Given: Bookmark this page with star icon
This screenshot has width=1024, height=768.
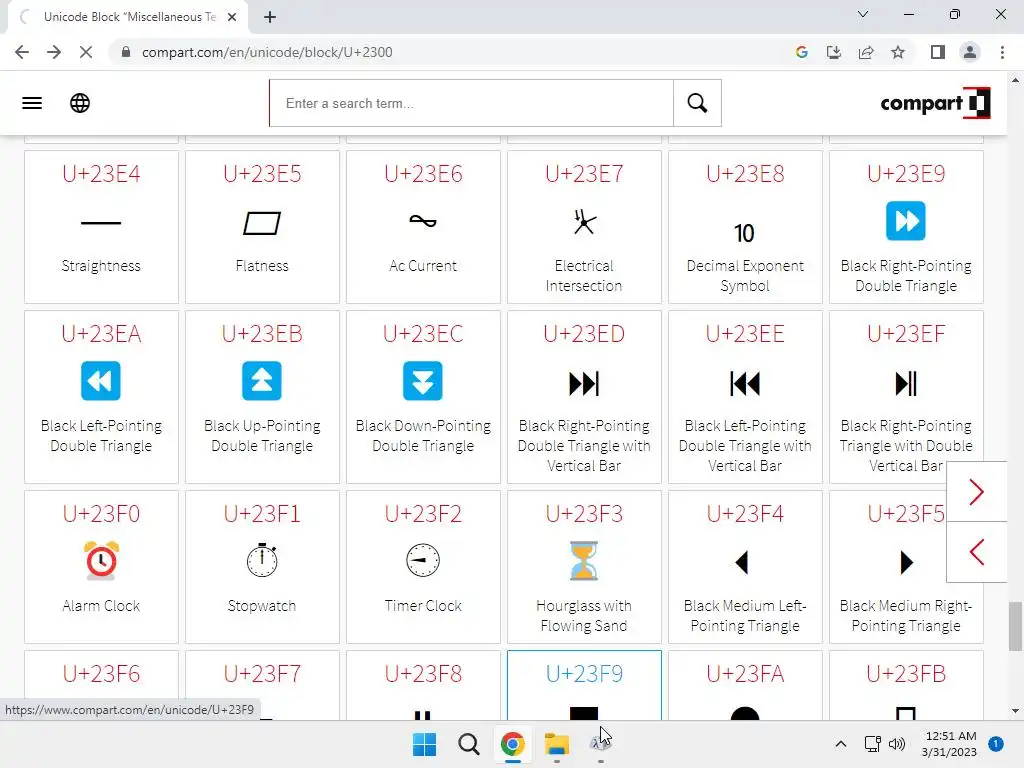Looking at the screenshot, I should click(898, 52).
